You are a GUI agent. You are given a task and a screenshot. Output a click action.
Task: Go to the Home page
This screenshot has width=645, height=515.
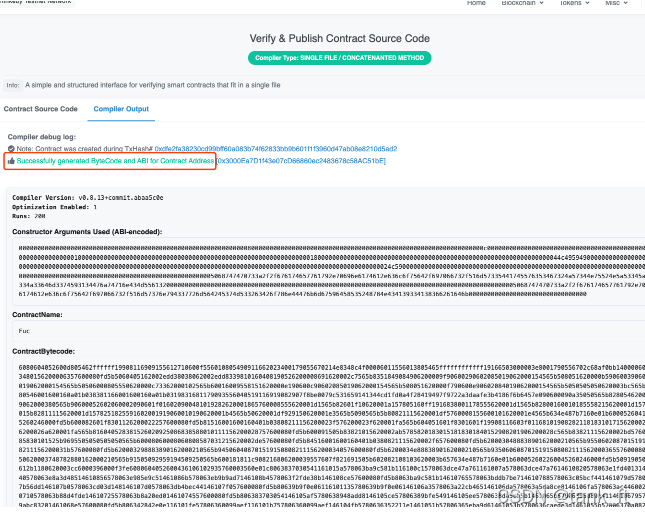(x=476, y=3)
